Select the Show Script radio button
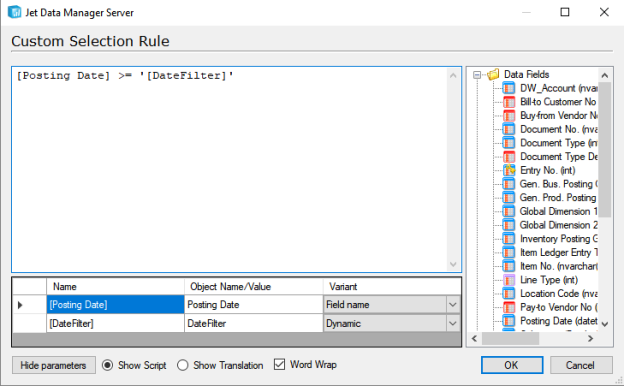Screen dimensions: 624x386 tap(107, 365)
